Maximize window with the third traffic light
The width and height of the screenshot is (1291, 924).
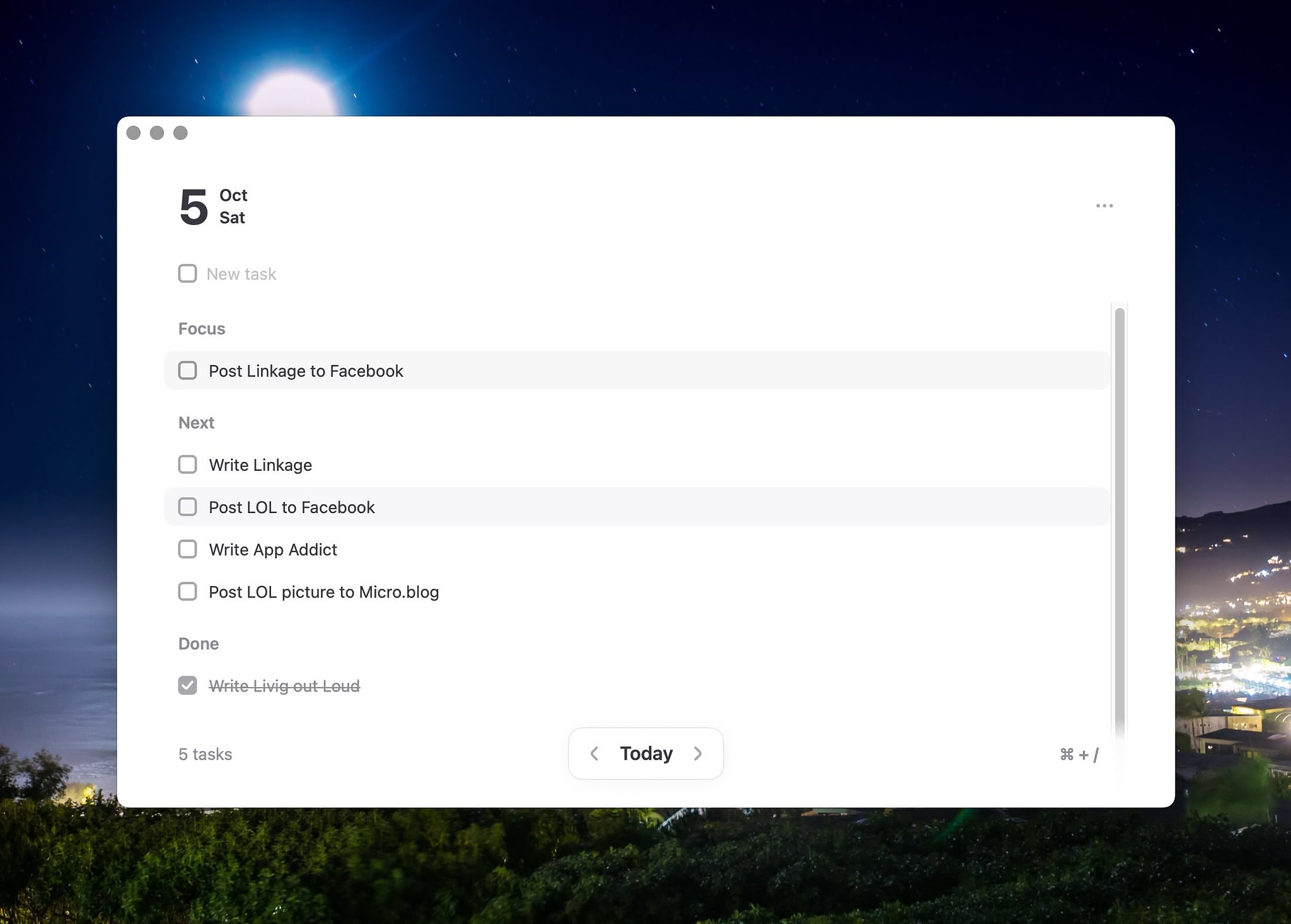(180, 132)
